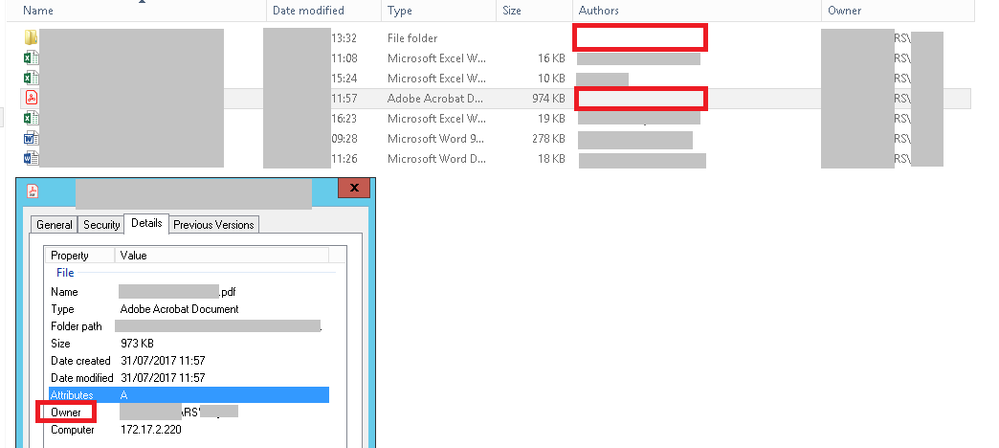Select the Name property row
999x448 pixels.
click(189, 292)
